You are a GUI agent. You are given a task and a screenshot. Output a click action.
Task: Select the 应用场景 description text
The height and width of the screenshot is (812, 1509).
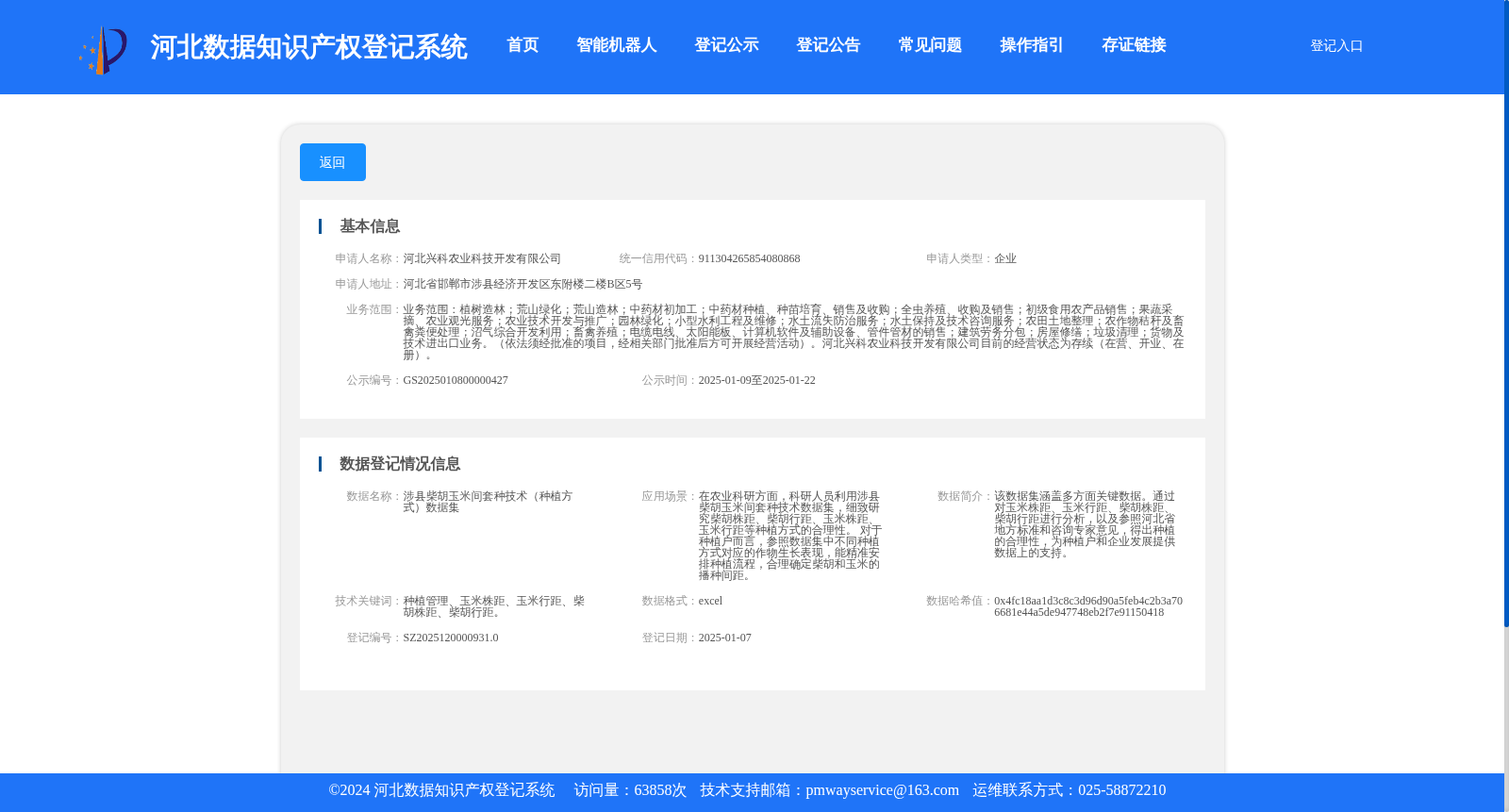(x=790, y=536)
